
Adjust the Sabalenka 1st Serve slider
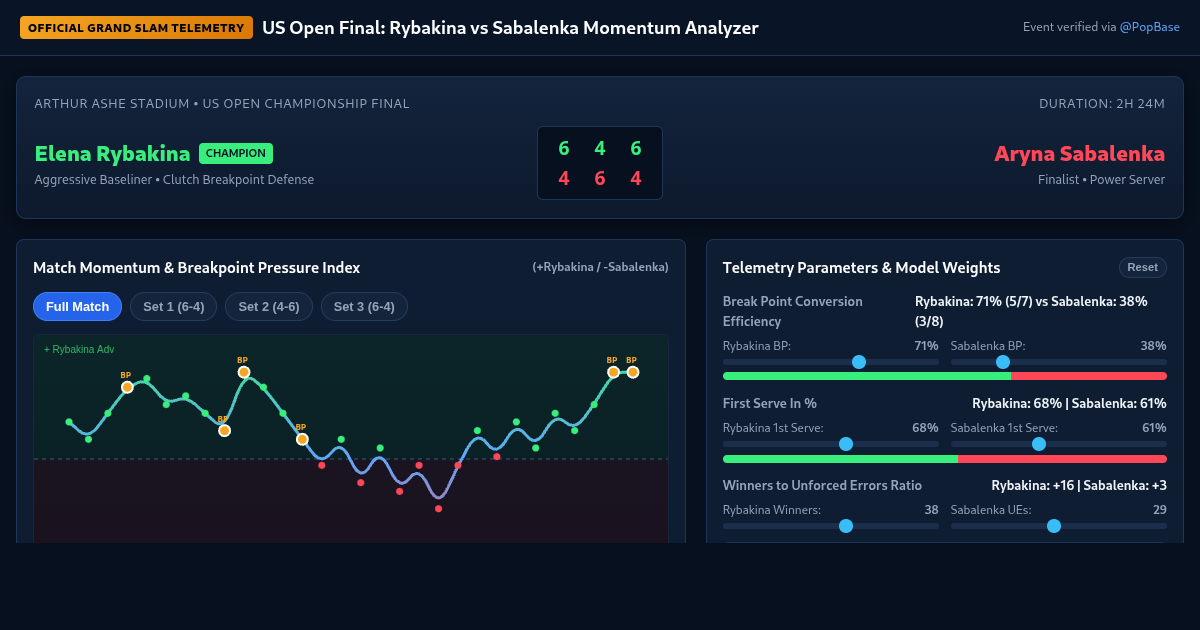[x=1059, y=444]
